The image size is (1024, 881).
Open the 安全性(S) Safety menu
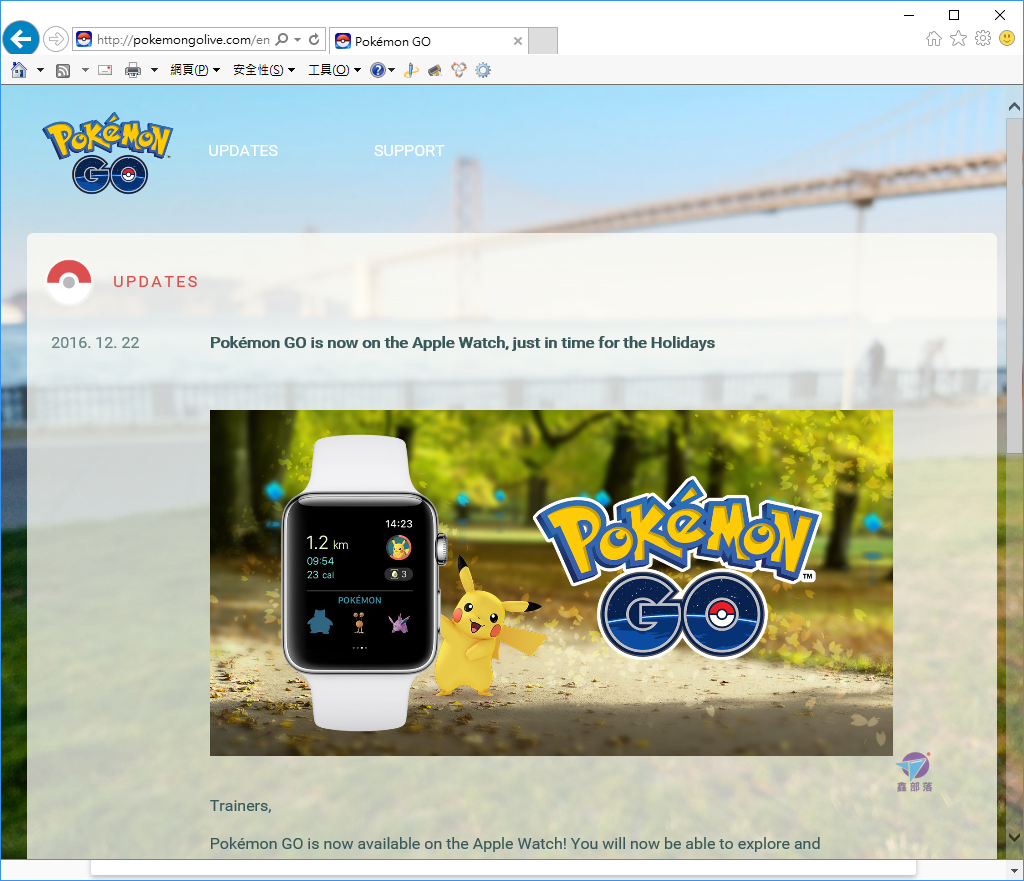[x=264, y=70]
